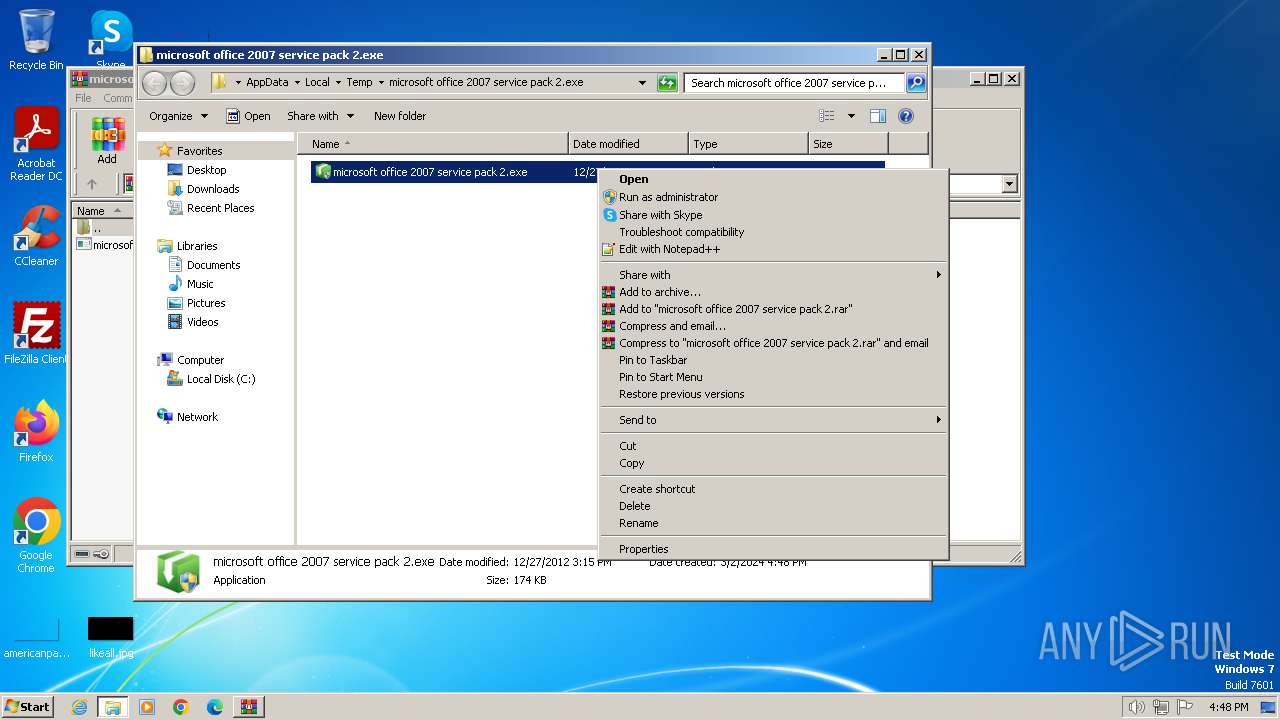Click Explorer Forward navigation button
Screen dimensions: 1280x720
183,83
